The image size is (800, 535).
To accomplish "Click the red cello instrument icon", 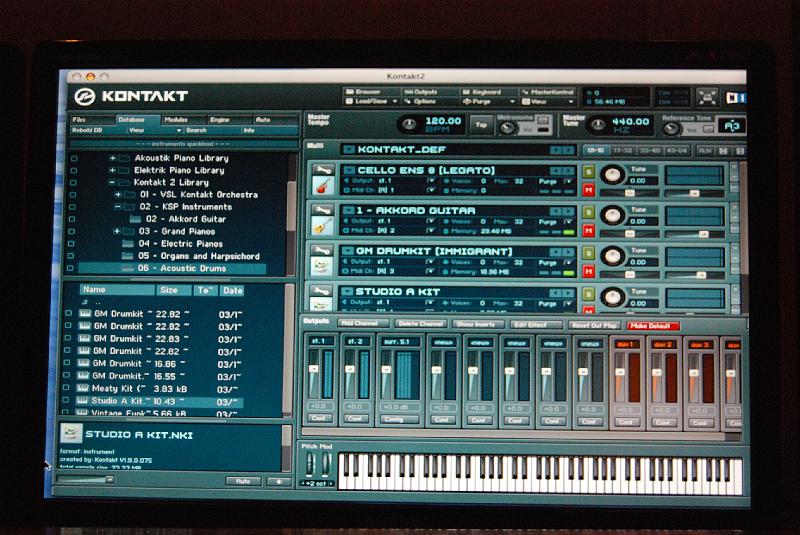I will coord(322,187).
